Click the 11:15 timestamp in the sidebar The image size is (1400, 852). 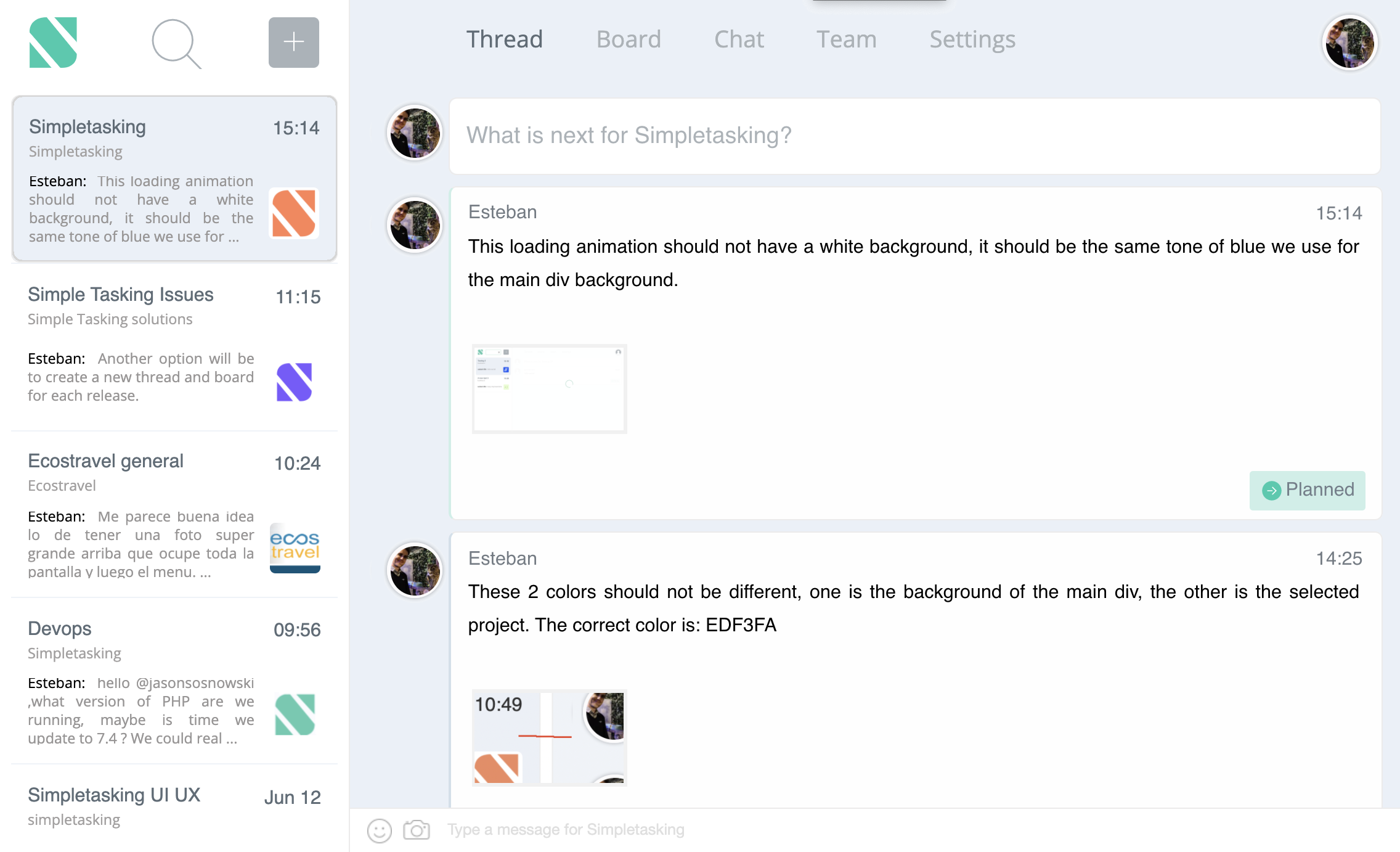(x=298, y=297)
